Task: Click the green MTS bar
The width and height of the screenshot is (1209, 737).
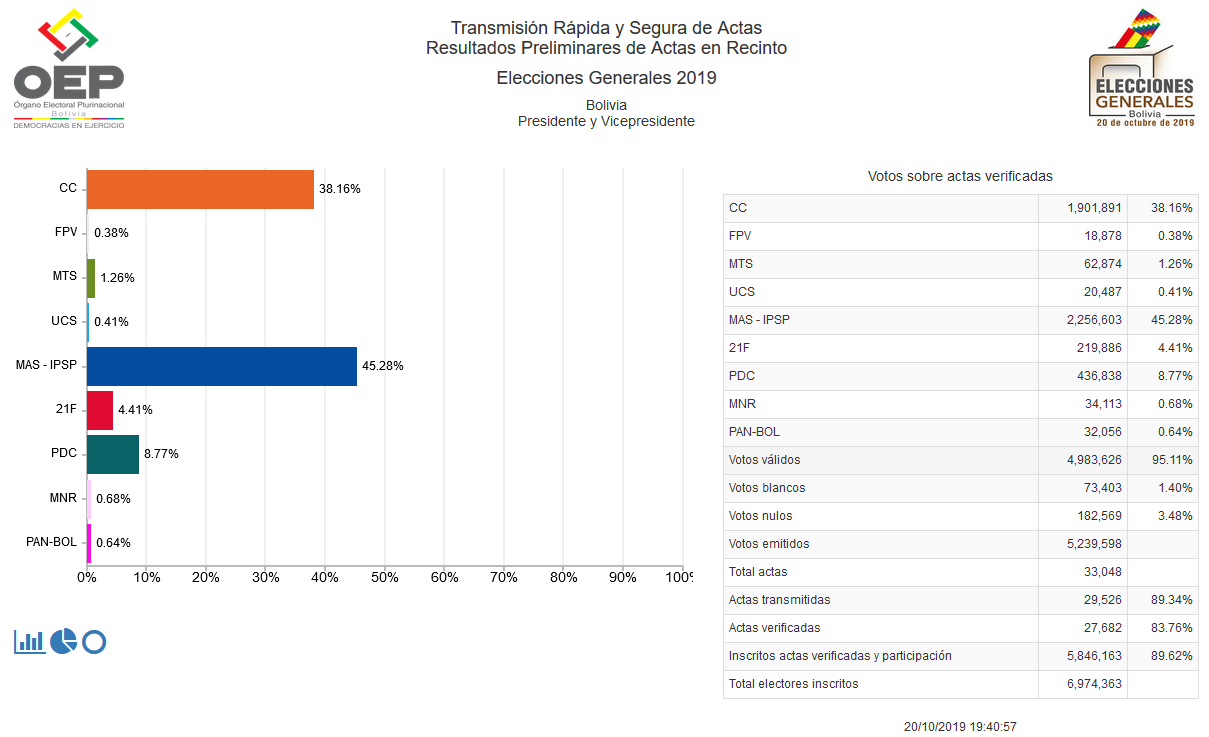Action: (91, 278)
